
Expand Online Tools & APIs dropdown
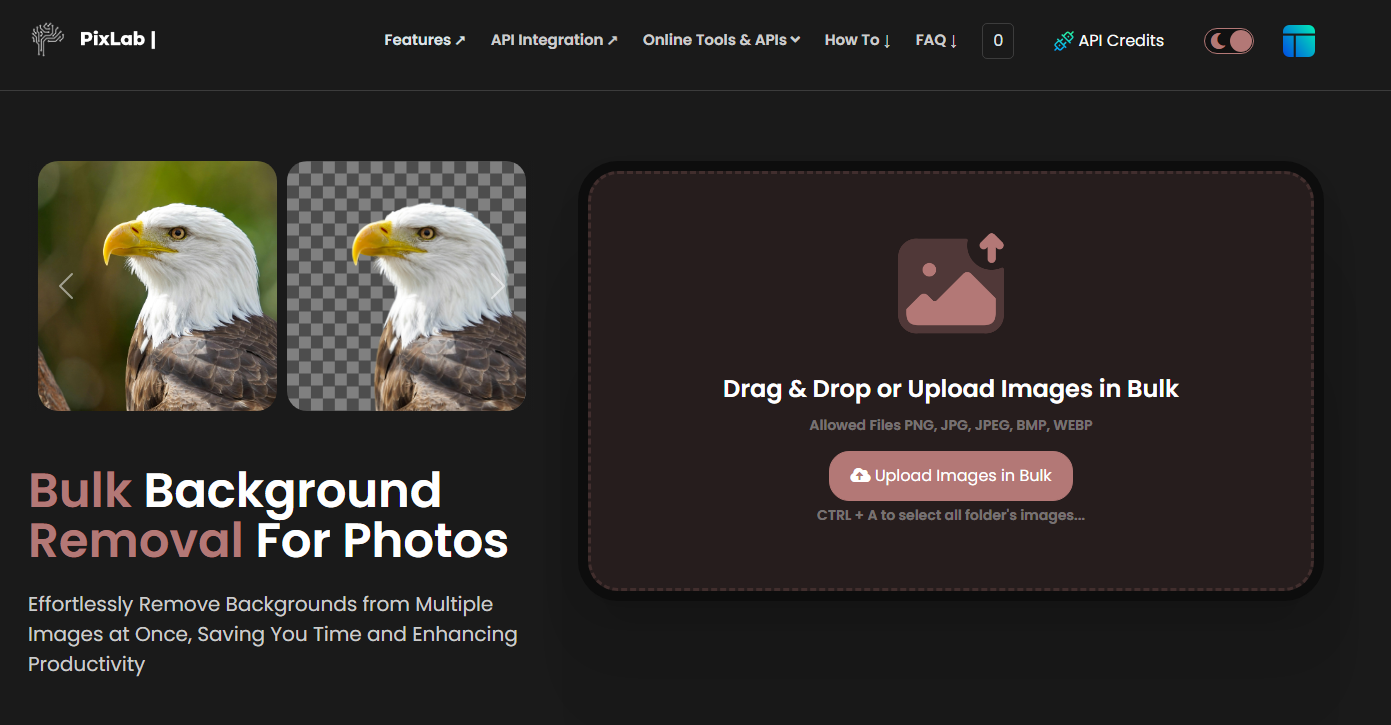[721, 40]
